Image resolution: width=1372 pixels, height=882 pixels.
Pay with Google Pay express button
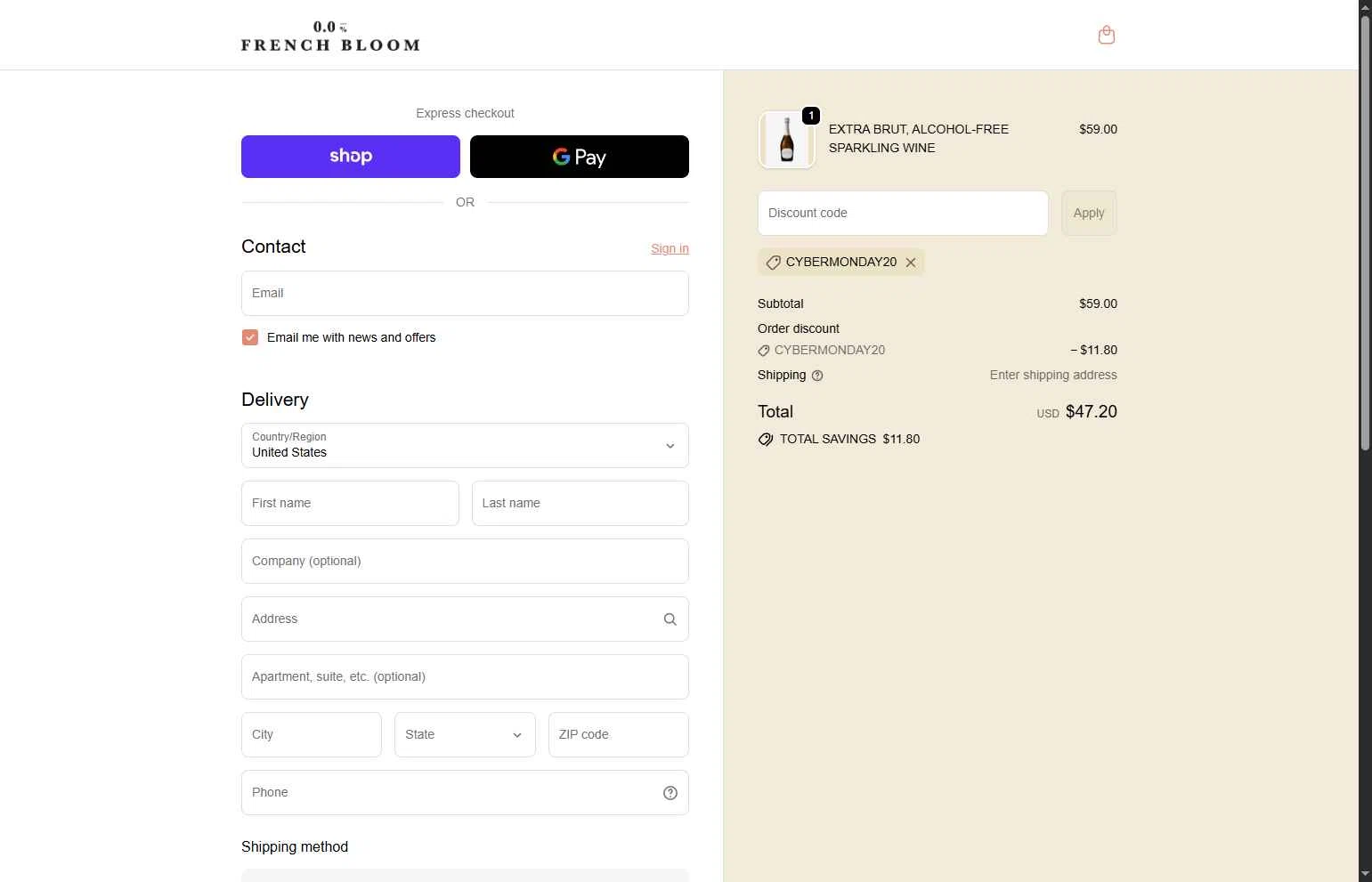tap(580, 157)
